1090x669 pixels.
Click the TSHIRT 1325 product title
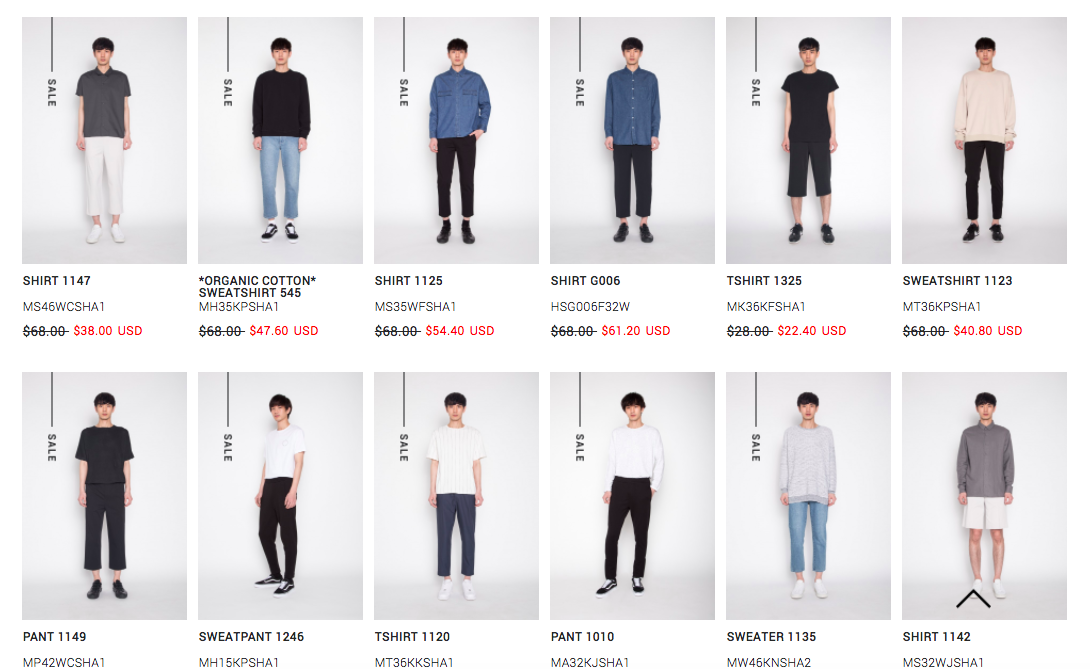pyautogui.click(x=764, y=281)
